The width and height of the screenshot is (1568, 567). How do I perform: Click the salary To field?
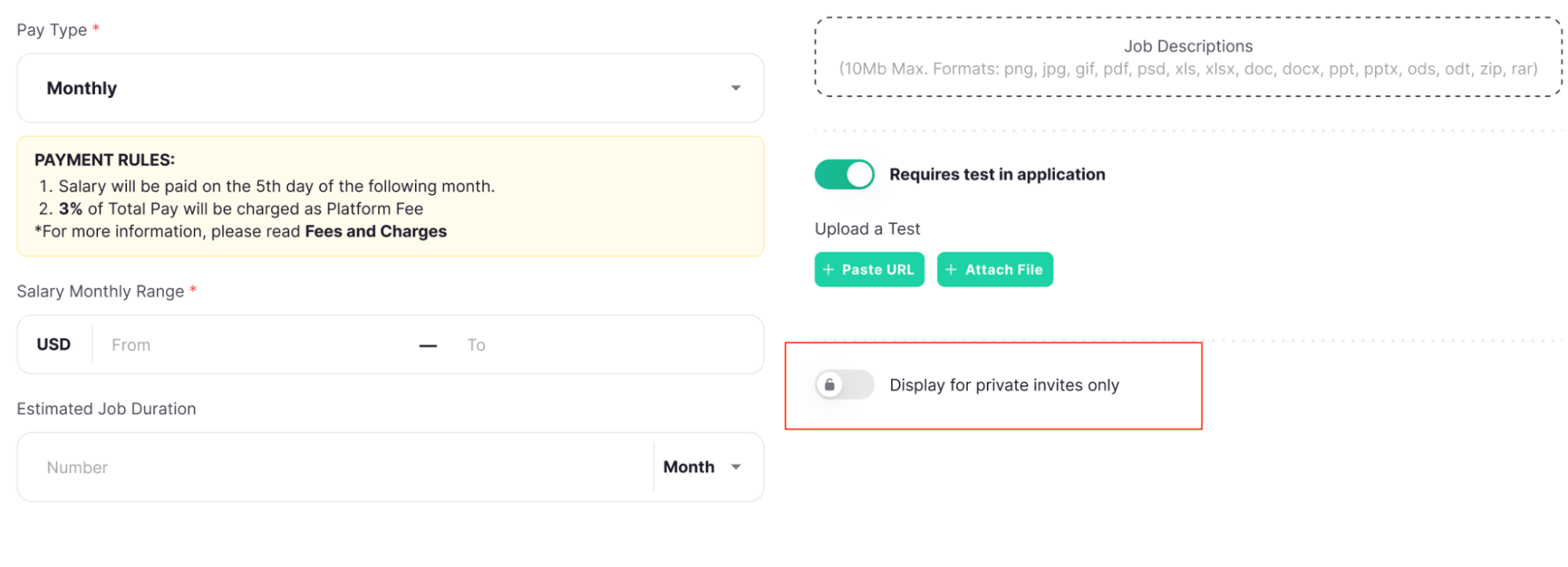604,345
